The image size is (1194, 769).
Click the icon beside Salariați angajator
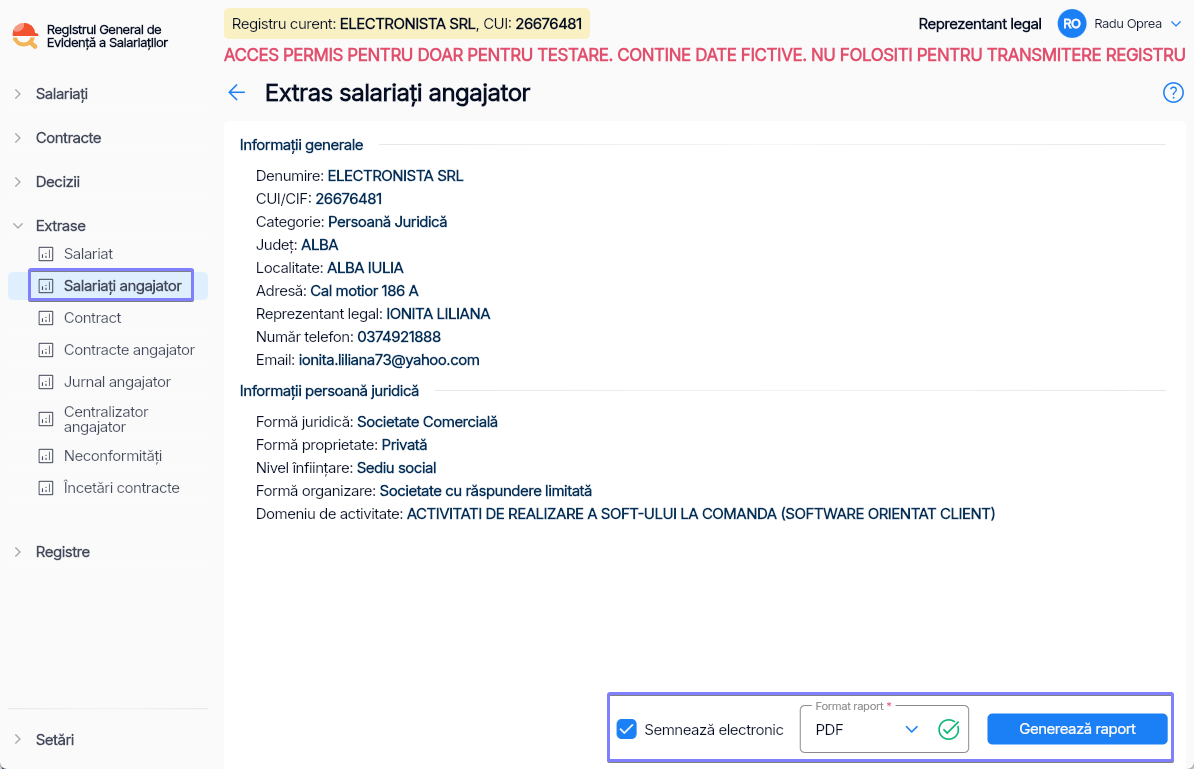tap(46, 286)
